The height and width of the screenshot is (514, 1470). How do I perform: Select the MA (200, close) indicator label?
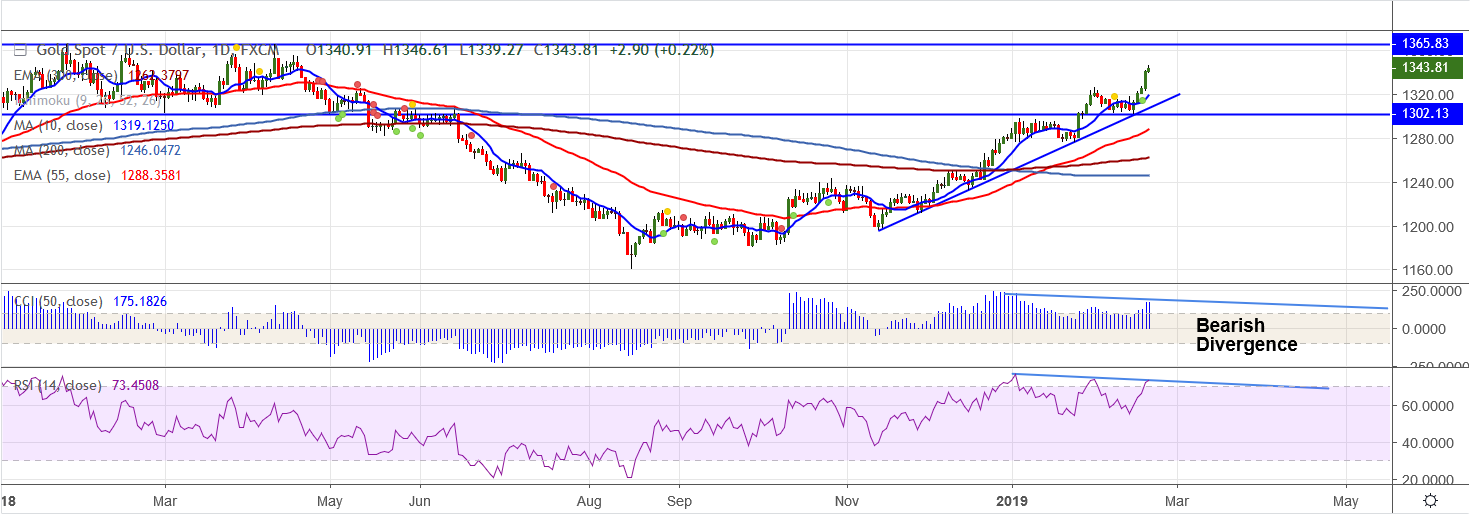coord(62,150)
